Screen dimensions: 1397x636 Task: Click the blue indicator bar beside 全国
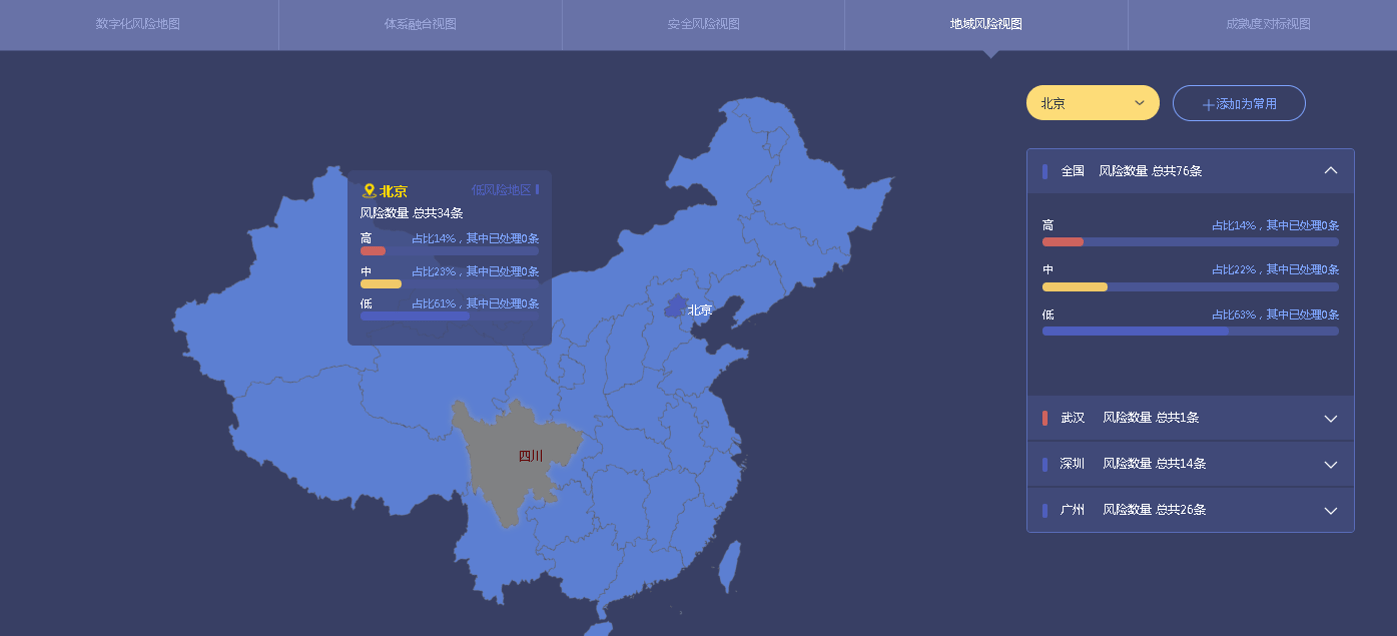(1045, 171)
